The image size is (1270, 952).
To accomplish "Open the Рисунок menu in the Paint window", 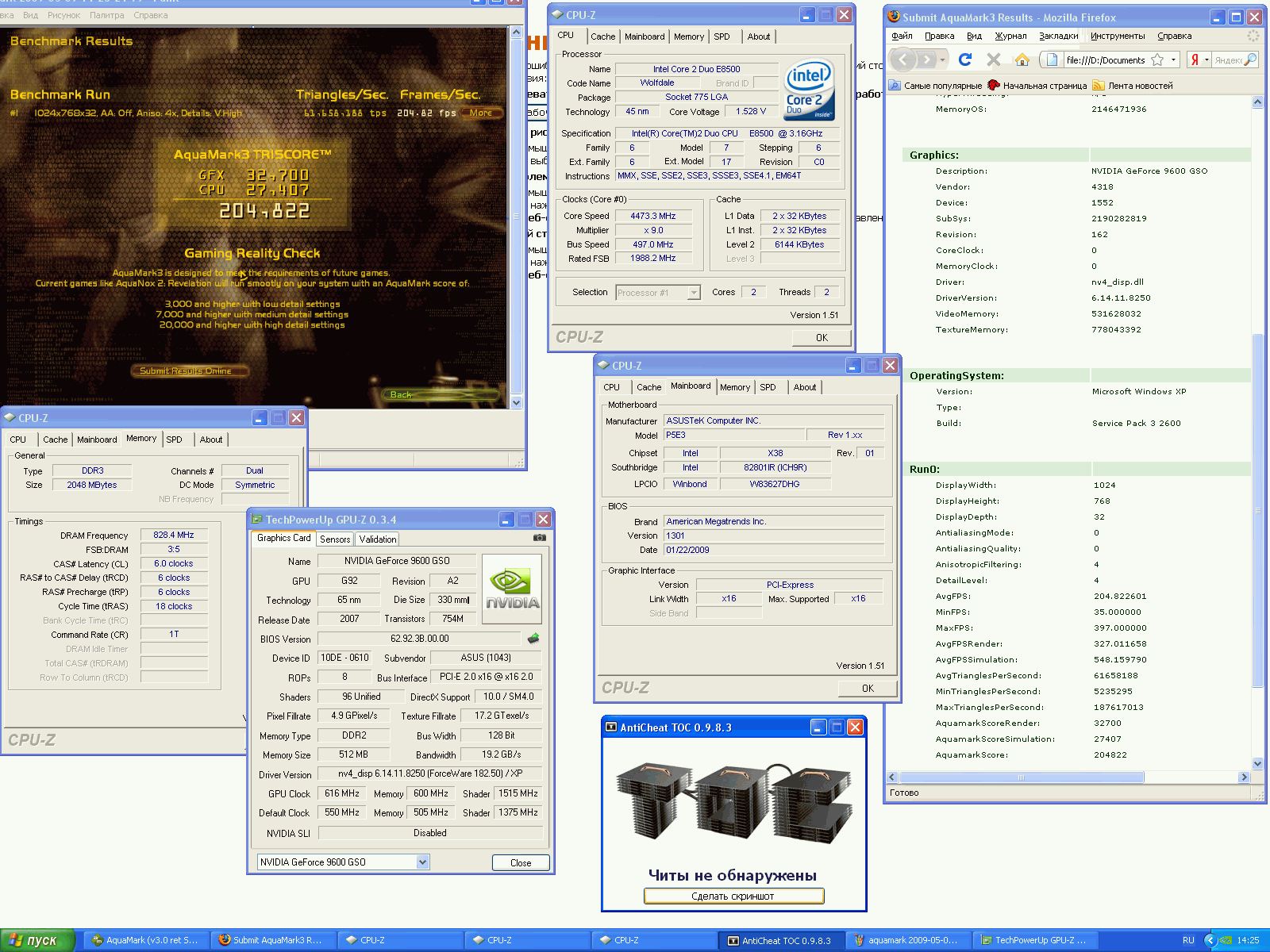I will pyautogui.click(x=63, y=15).
